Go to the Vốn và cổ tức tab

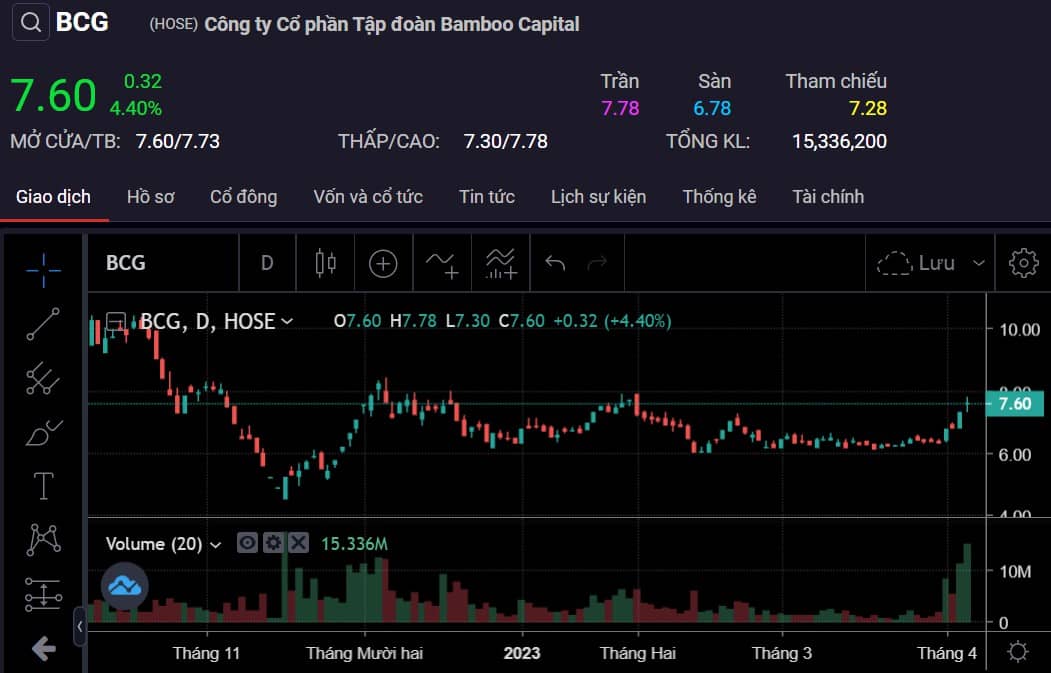click(368, 197)
